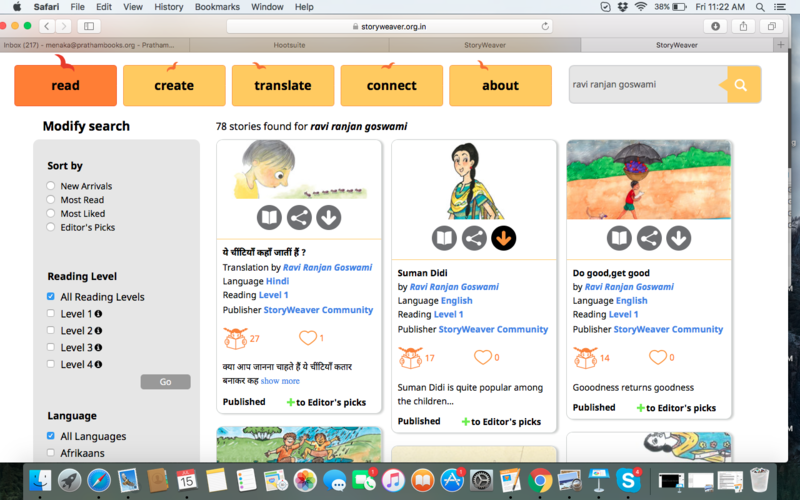Switch to the Inbox Pratham Books tab

point(94,45)
